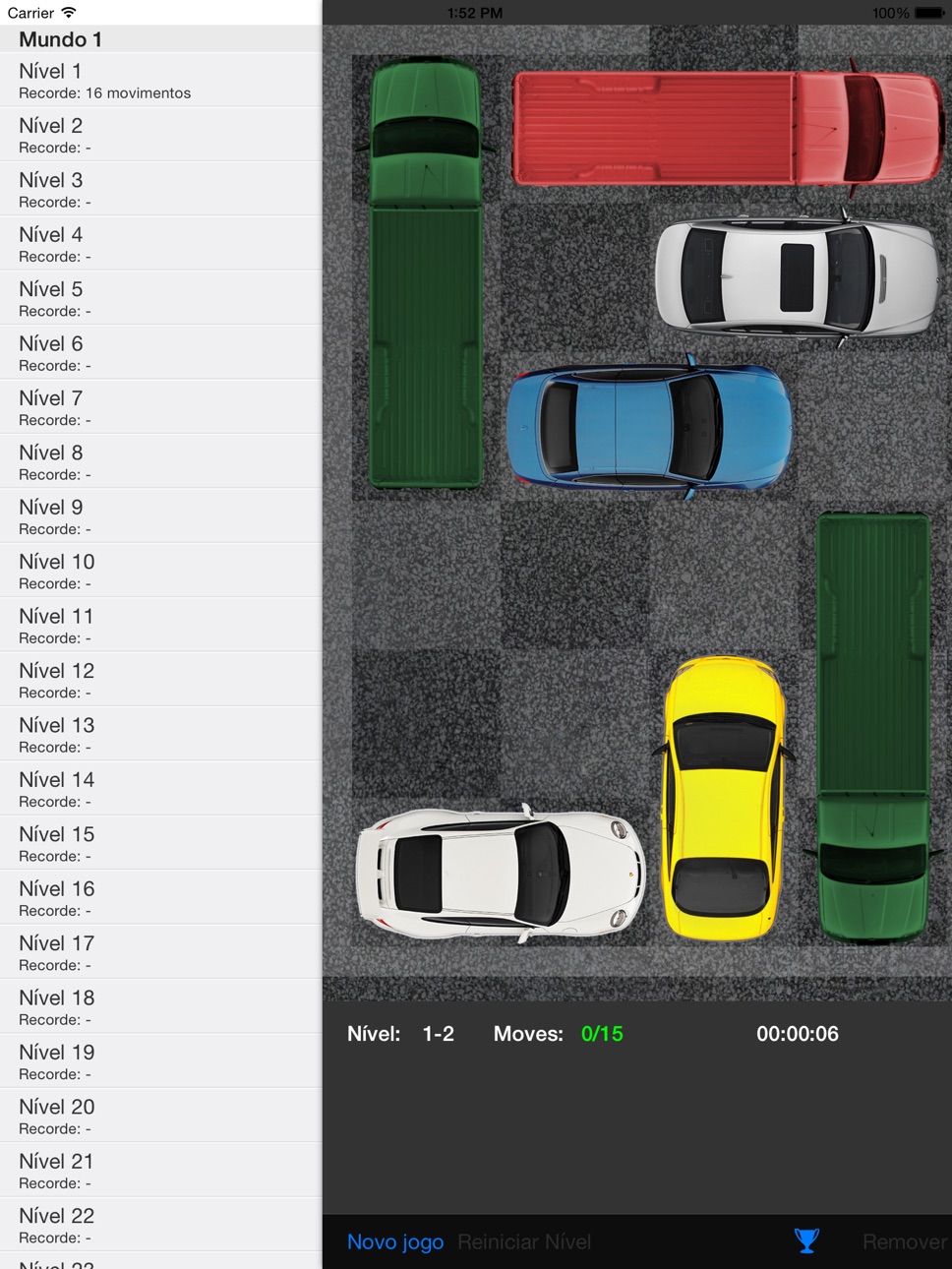This screenshot has width=952, height=1269.
Task: Select Nível 5 row
Action: click(160, 298)
